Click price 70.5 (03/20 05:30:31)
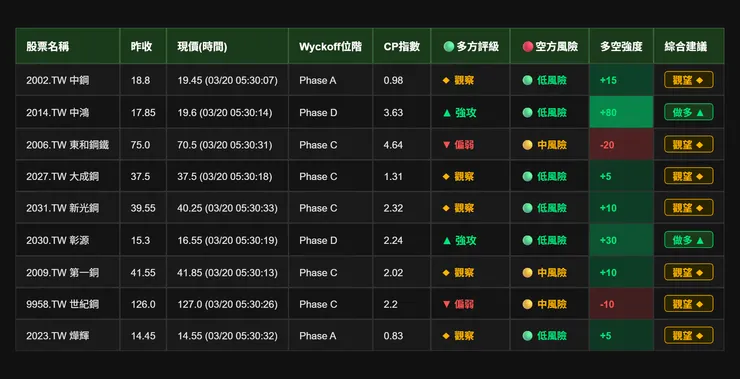The height and width of the screenshot is (379, 740). coord(225,144)
